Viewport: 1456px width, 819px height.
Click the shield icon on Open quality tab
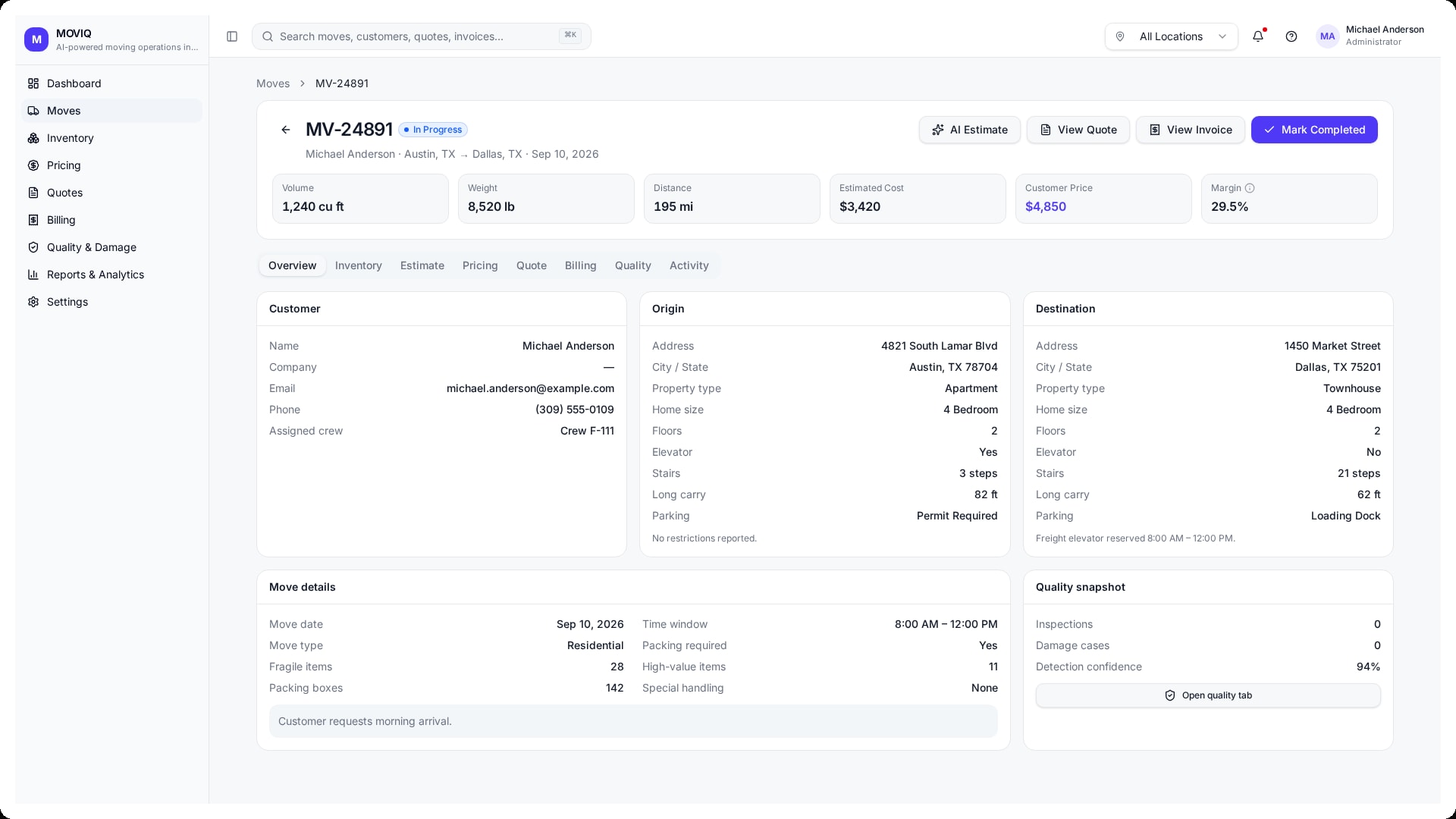(1170, 695)
